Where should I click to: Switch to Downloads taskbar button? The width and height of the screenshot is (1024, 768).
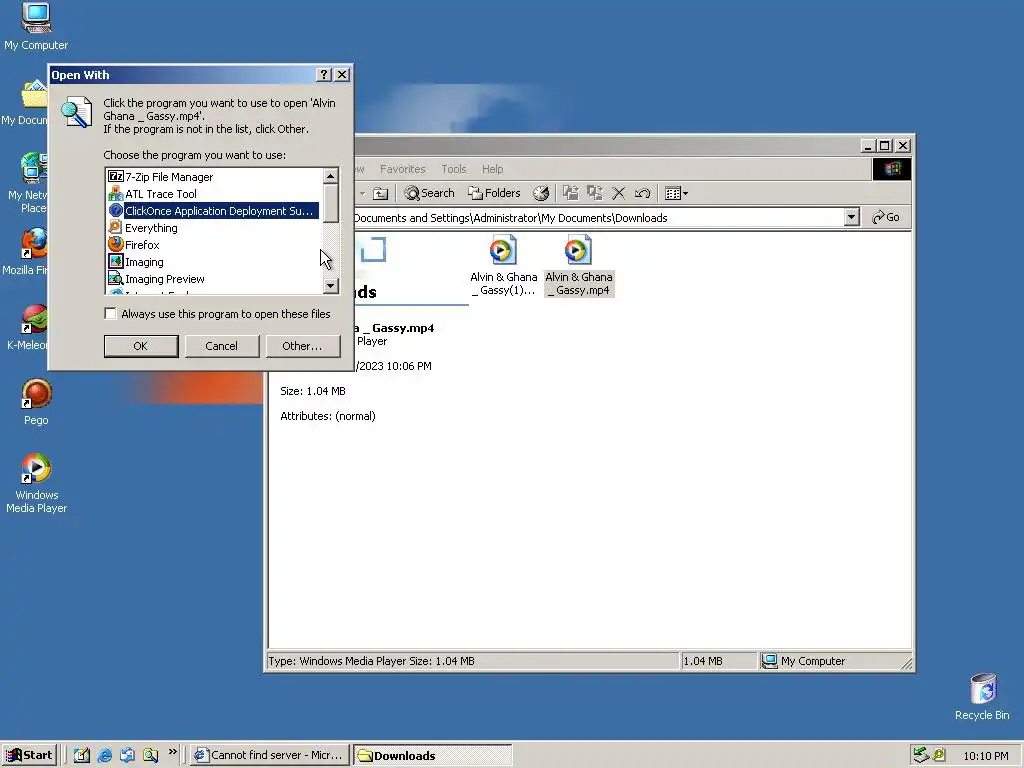pos(432,756)
